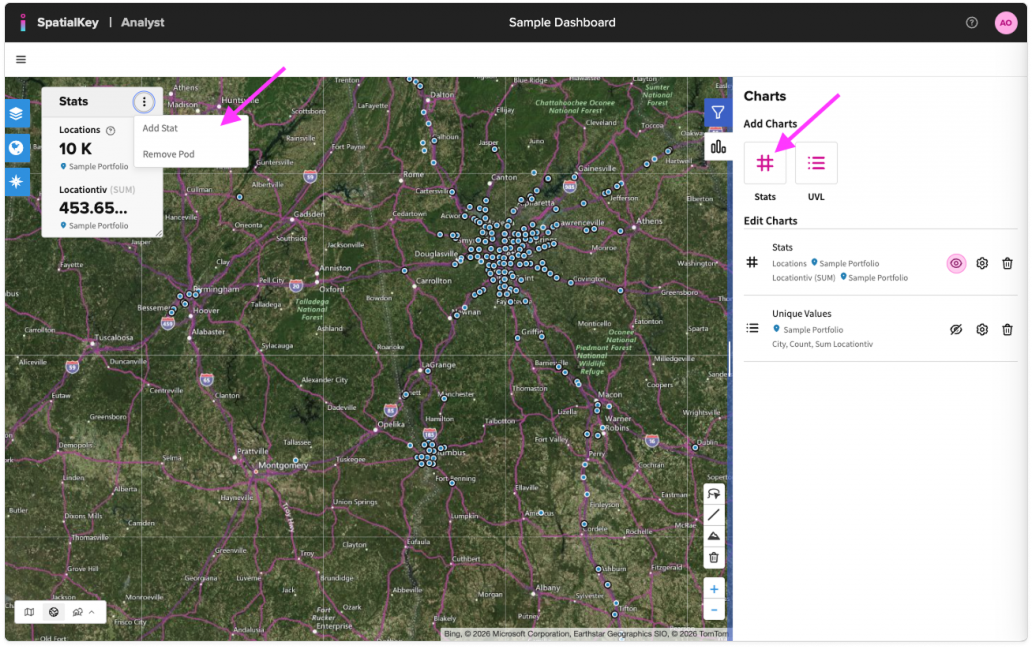This screenshot has width=1032, height=648.
Task: Open the charts icon below the filter on the map
Action: pyautogui.click(x=716, y=147)
